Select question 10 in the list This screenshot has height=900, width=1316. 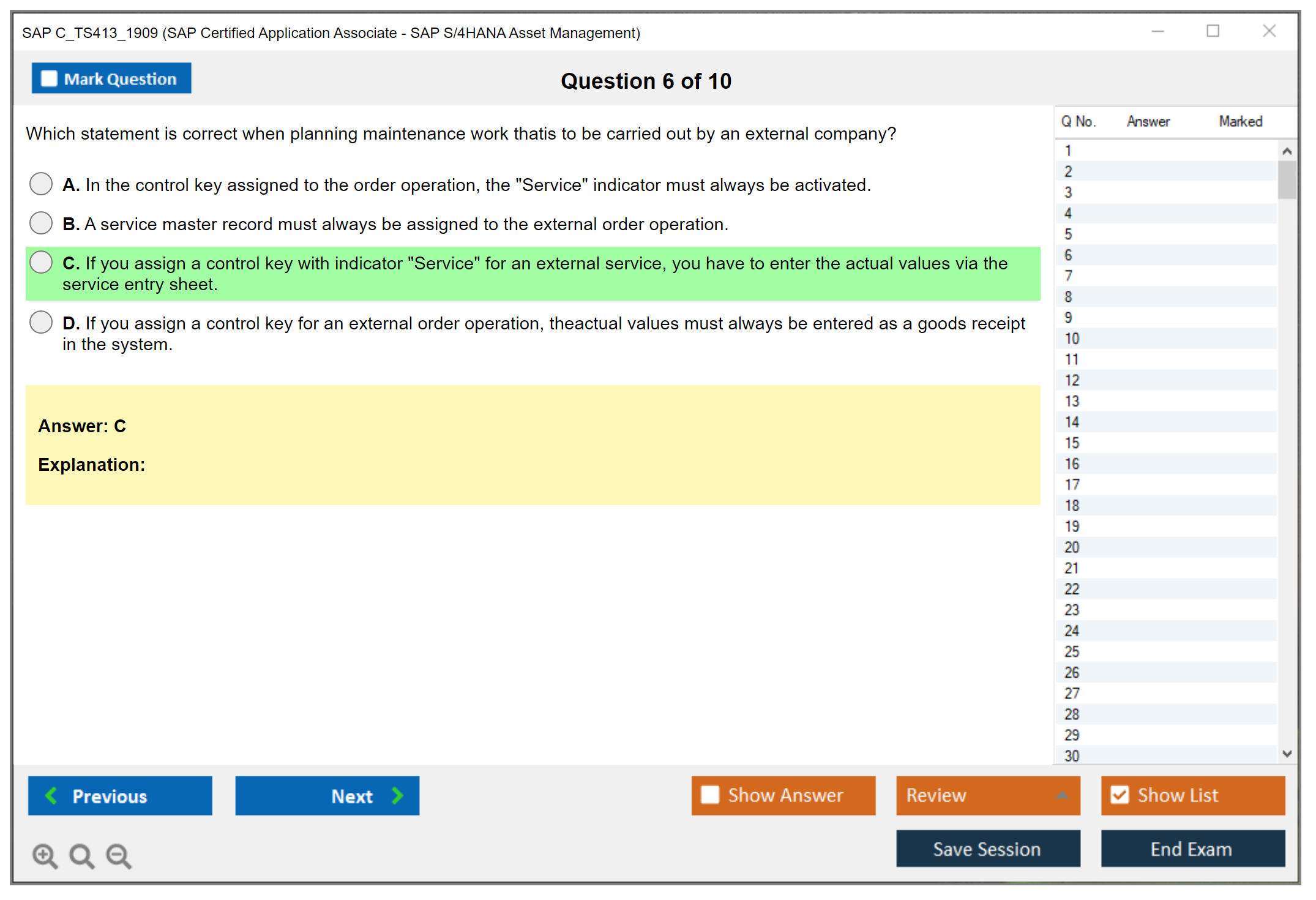tap(1072, 339)
